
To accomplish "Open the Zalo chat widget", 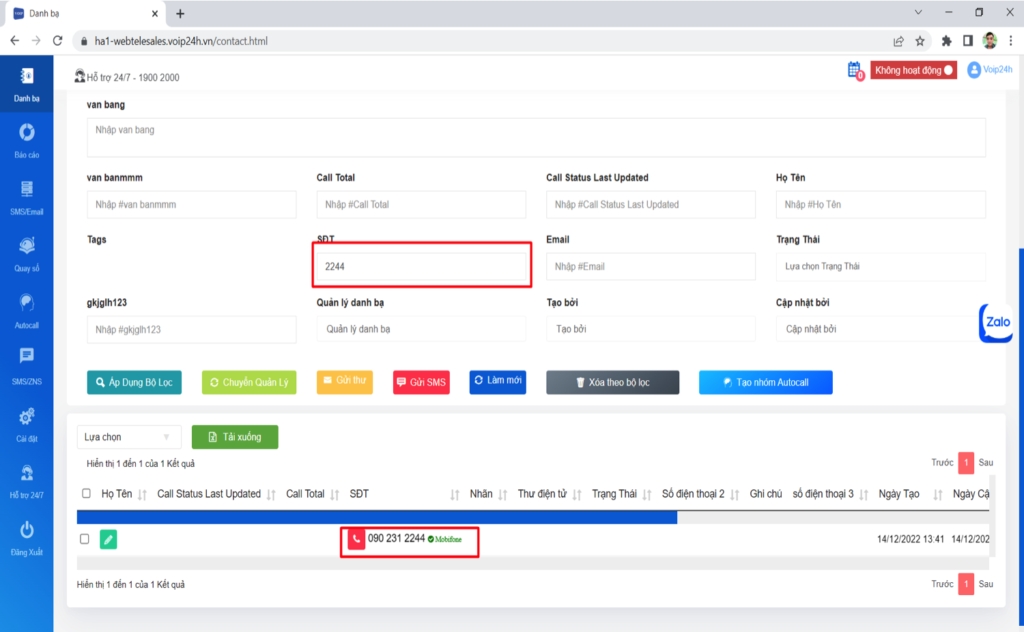I will tap(996, 323).
